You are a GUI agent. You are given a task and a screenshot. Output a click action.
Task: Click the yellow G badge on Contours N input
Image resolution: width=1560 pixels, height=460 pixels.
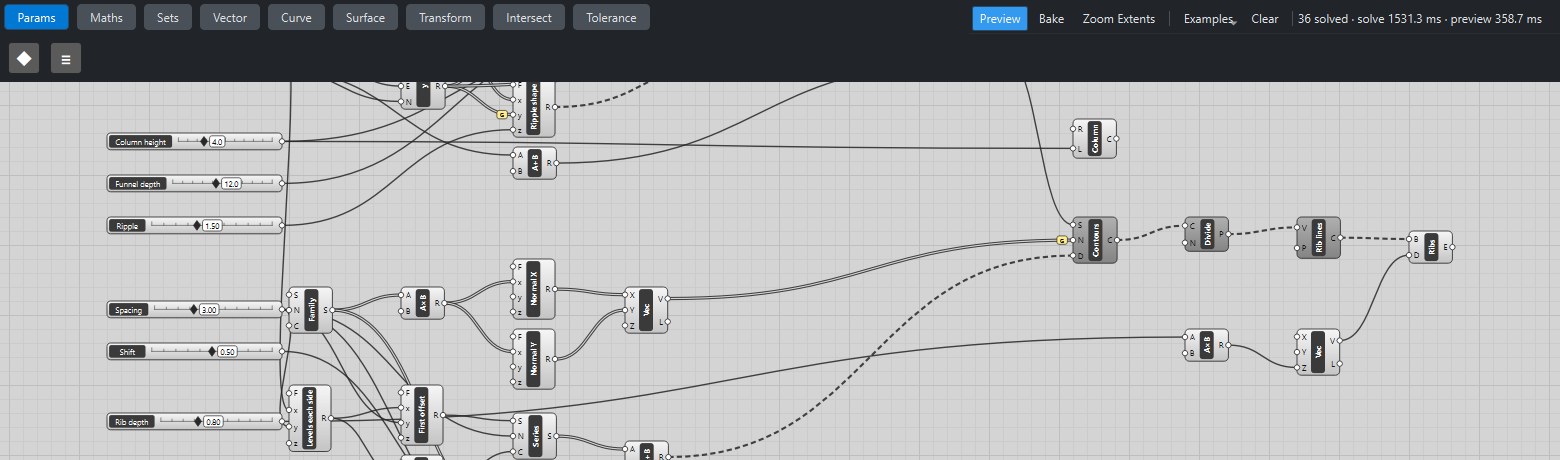pyautogui.click(x=1061, y=240)
